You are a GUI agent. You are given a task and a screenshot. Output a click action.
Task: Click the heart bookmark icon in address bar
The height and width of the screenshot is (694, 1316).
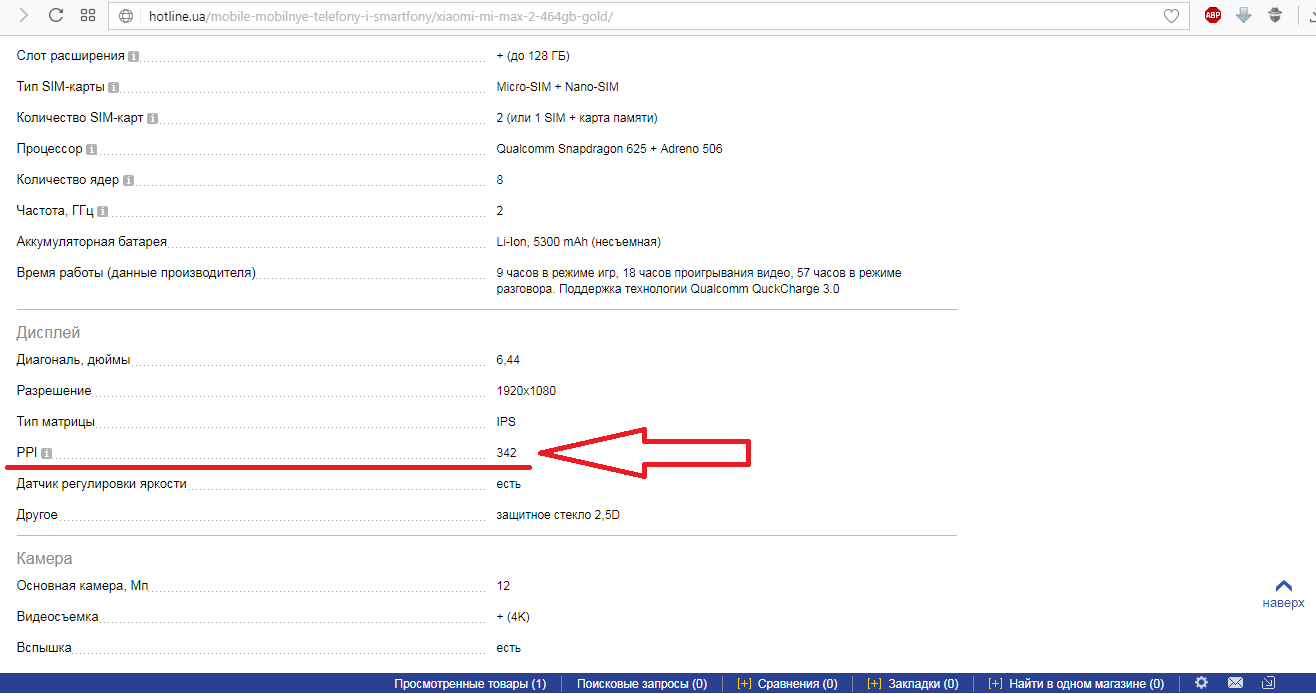click(x=1172, y=16)
